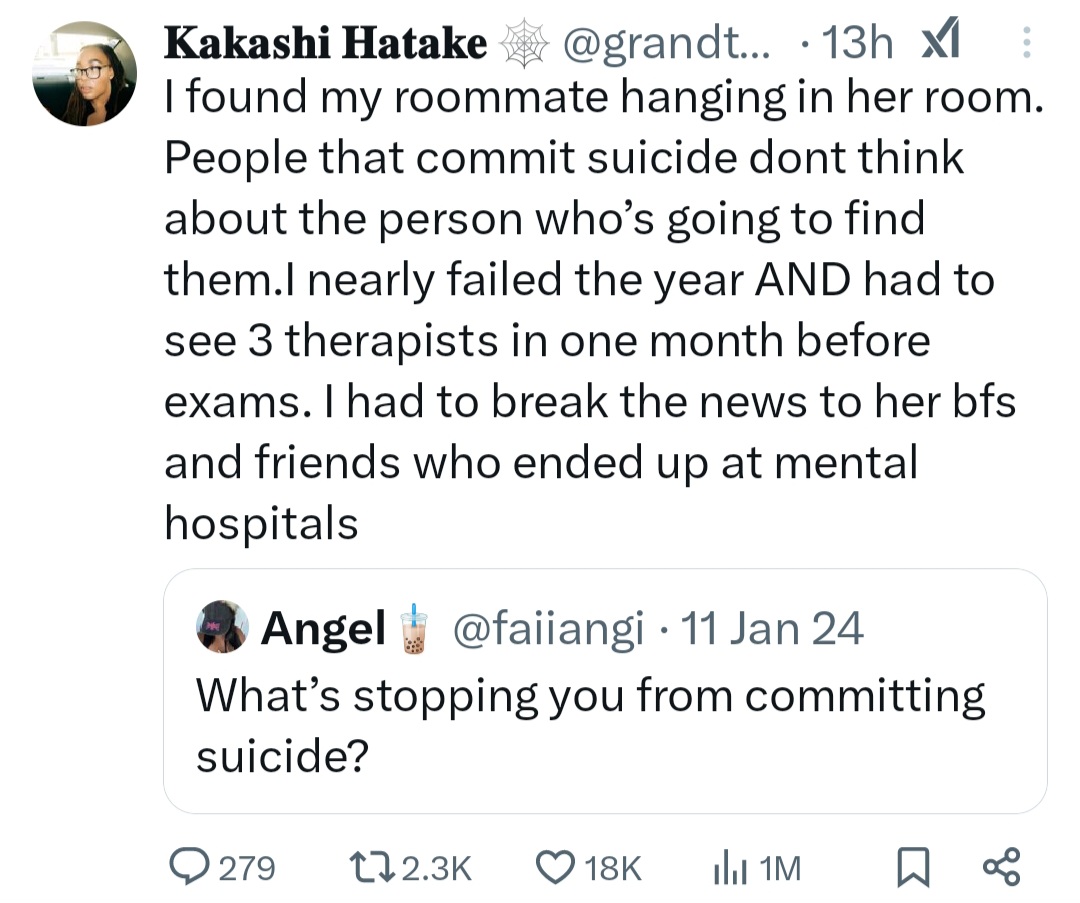Viewport: 1080px width, 903px height.
Task: Open the @faiiangi handle
Action: [548, 629]
